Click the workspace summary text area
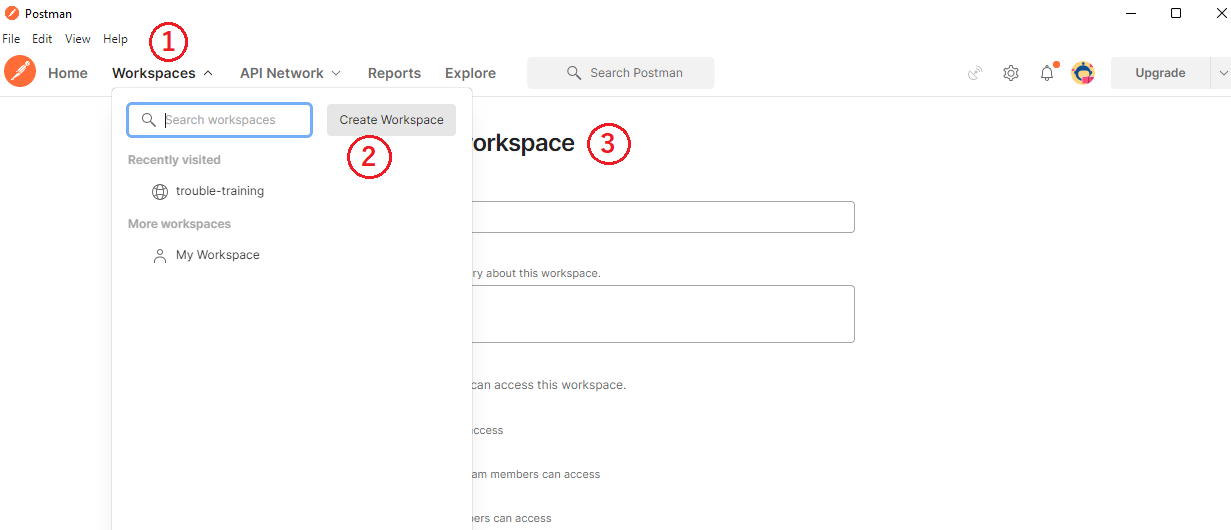 click(663, 314)
